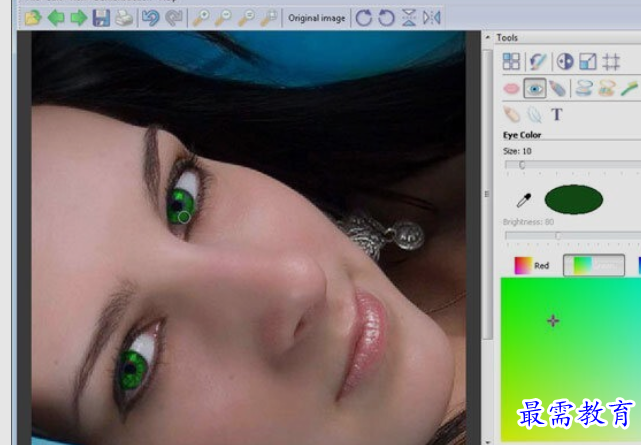Rotate image clockwise

click(x=363, y=18)
